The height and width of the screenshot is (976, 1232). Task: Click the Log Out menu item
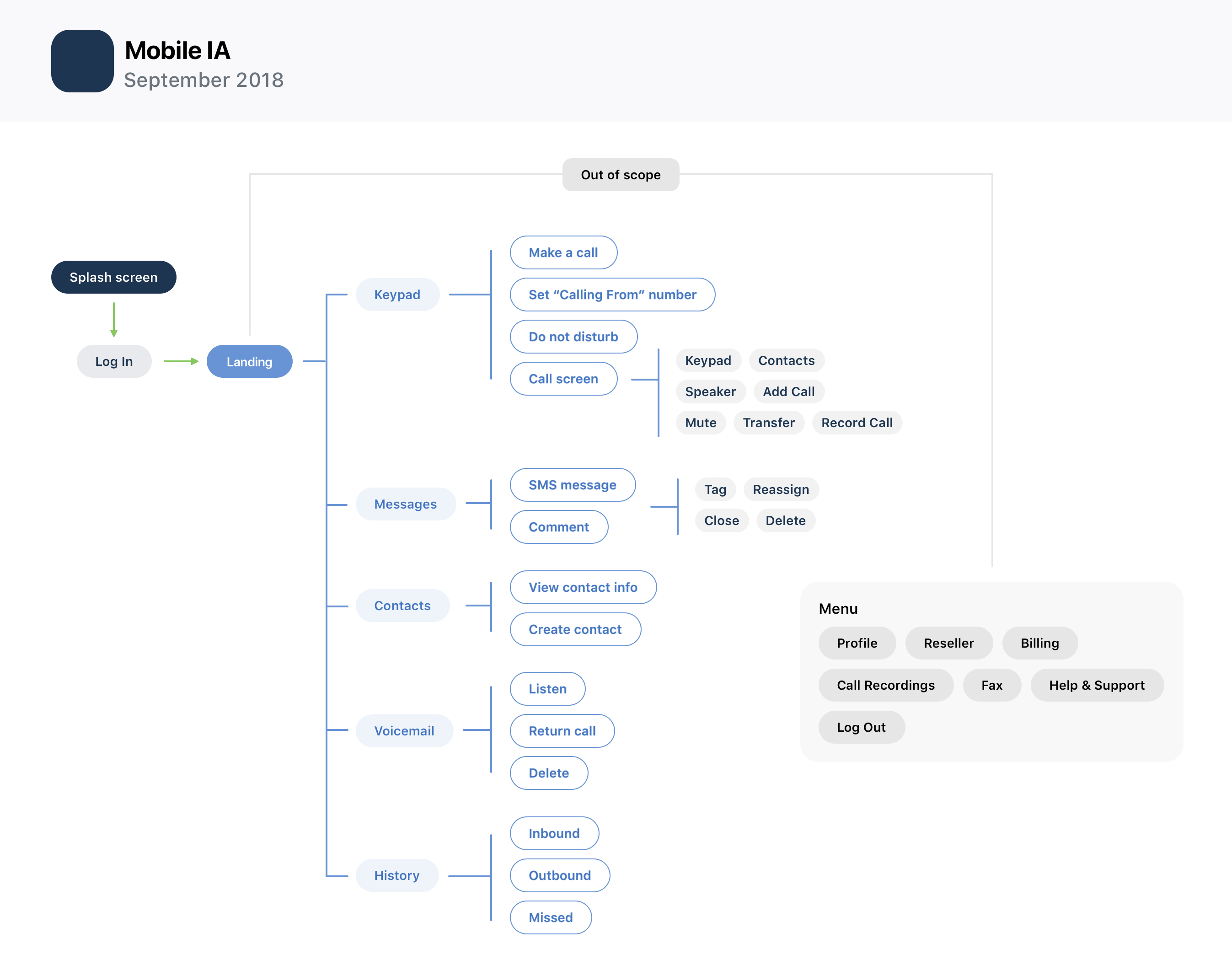pyautogui.click(x=861, y=728)
